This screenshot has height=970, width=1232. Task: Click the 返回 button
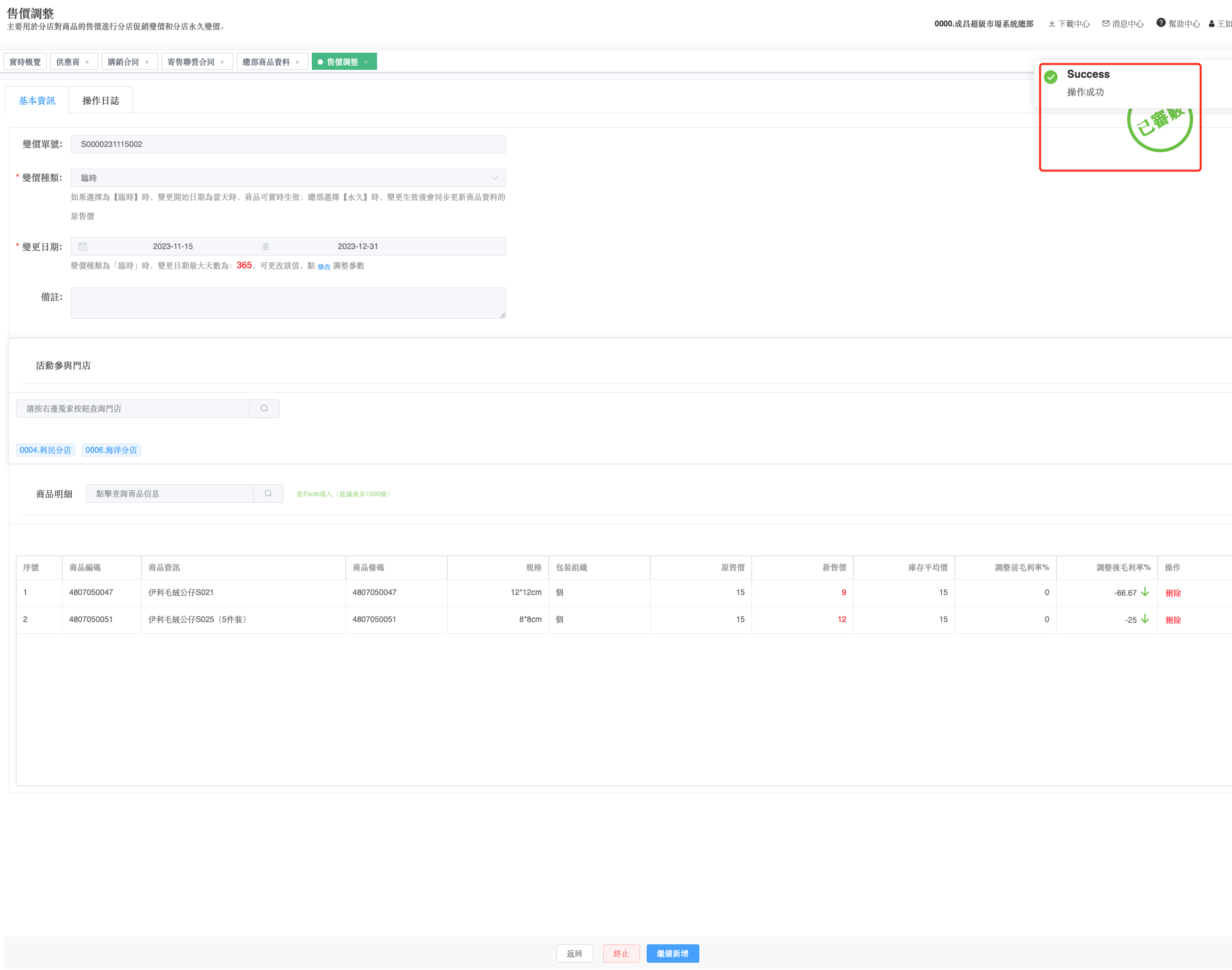pyautogui.click(x=574, y=954)
